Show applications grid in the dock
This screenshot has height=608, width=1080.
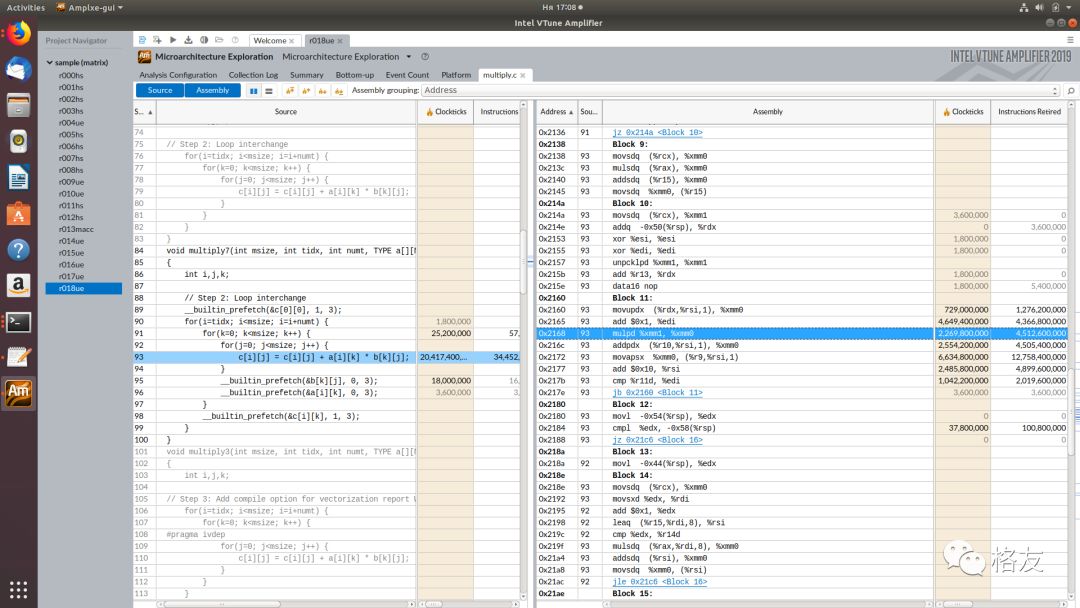coord(19,590)
